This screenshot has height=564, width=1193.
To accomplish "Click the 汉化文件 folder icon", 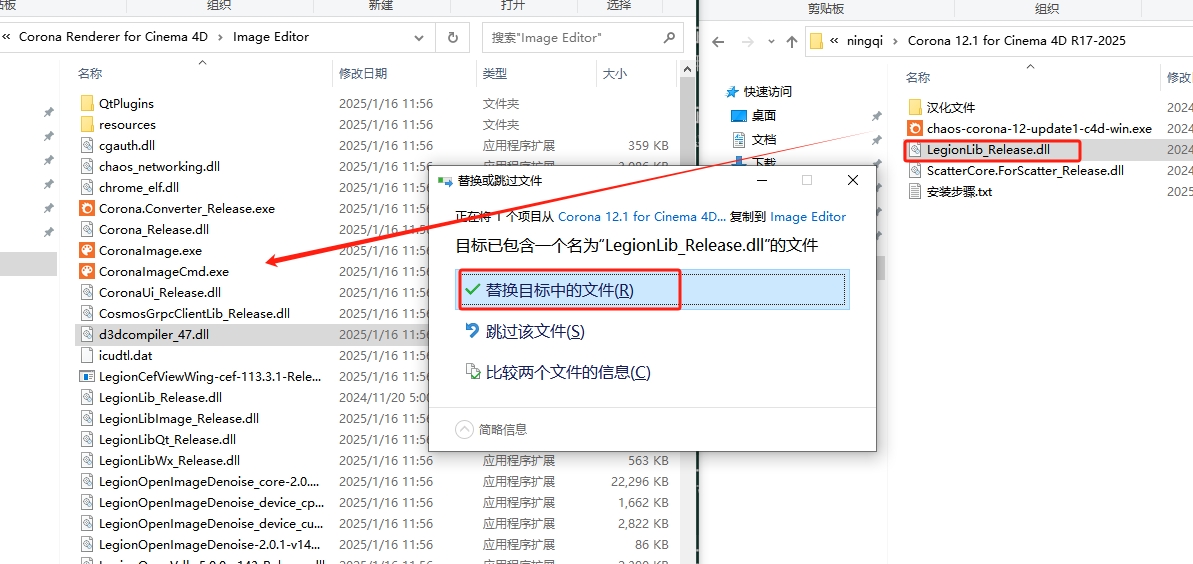I will (x=915, y=108).
